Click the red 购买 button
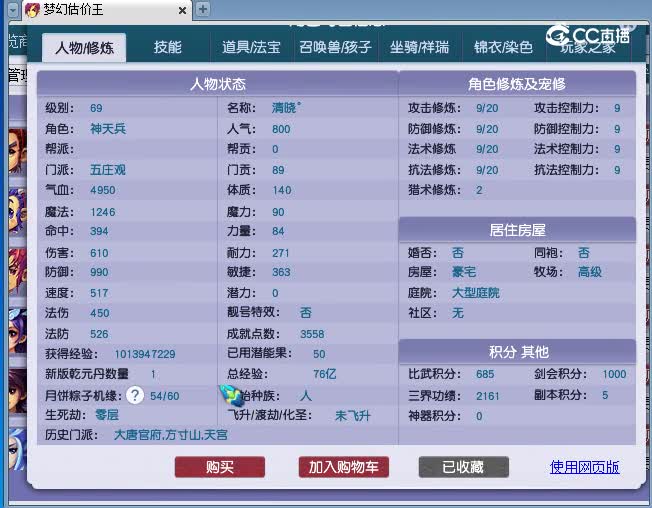This screenshot has height=508, width=652. pyautogui.click(x=220, y=467)
